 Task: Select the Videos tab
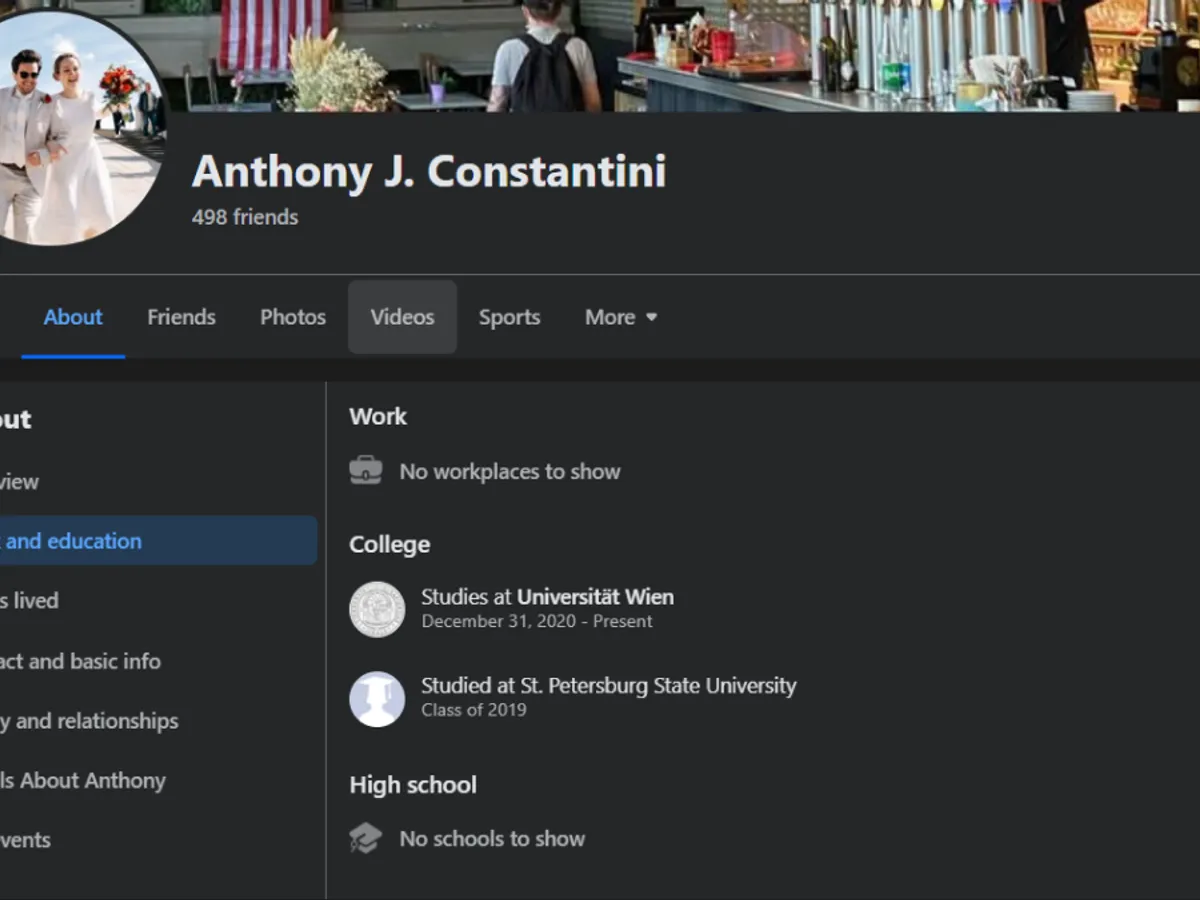[x=402, y=317]
